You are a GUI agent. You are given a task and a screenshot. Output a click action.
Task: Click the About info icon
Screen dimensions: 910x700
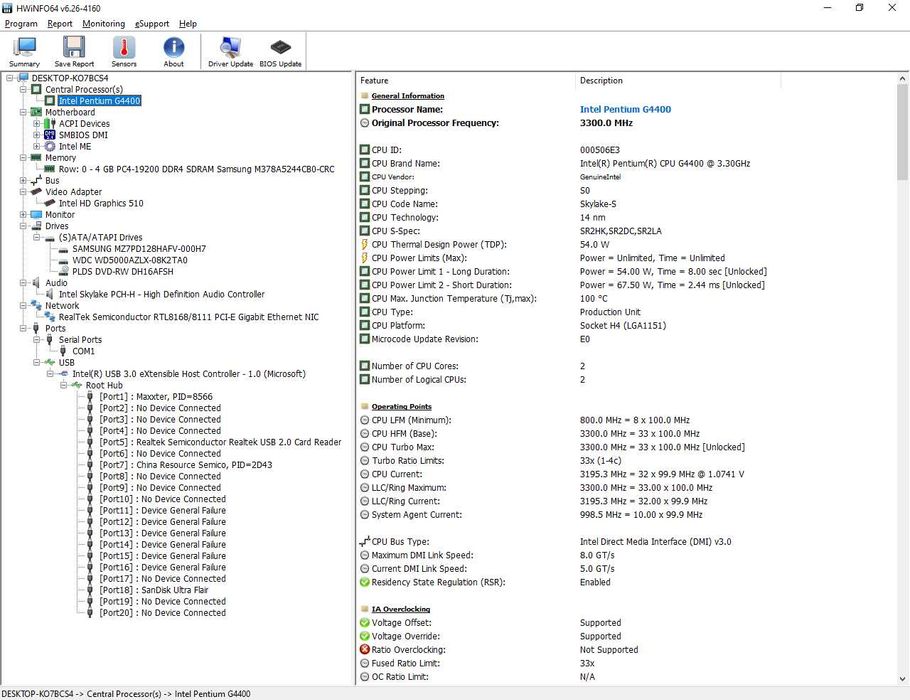(x=174, y=52)
